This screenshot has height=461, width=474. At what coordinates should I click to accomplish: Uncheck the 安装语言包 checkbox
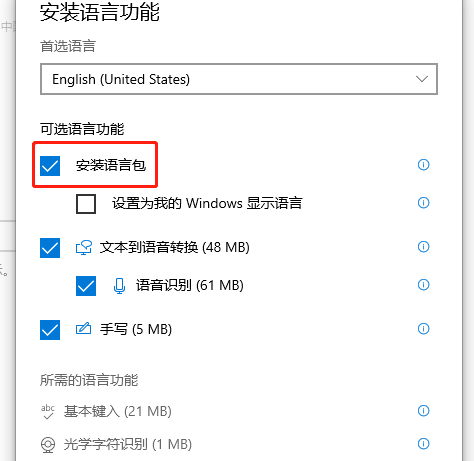[x=50, y=166]
